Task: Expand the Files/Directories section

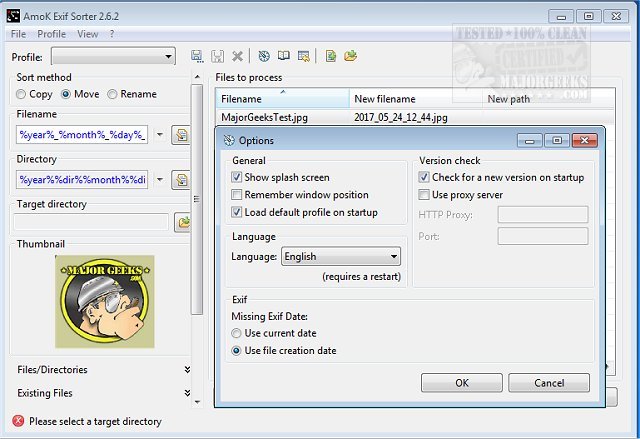Action: click(187, 370)
